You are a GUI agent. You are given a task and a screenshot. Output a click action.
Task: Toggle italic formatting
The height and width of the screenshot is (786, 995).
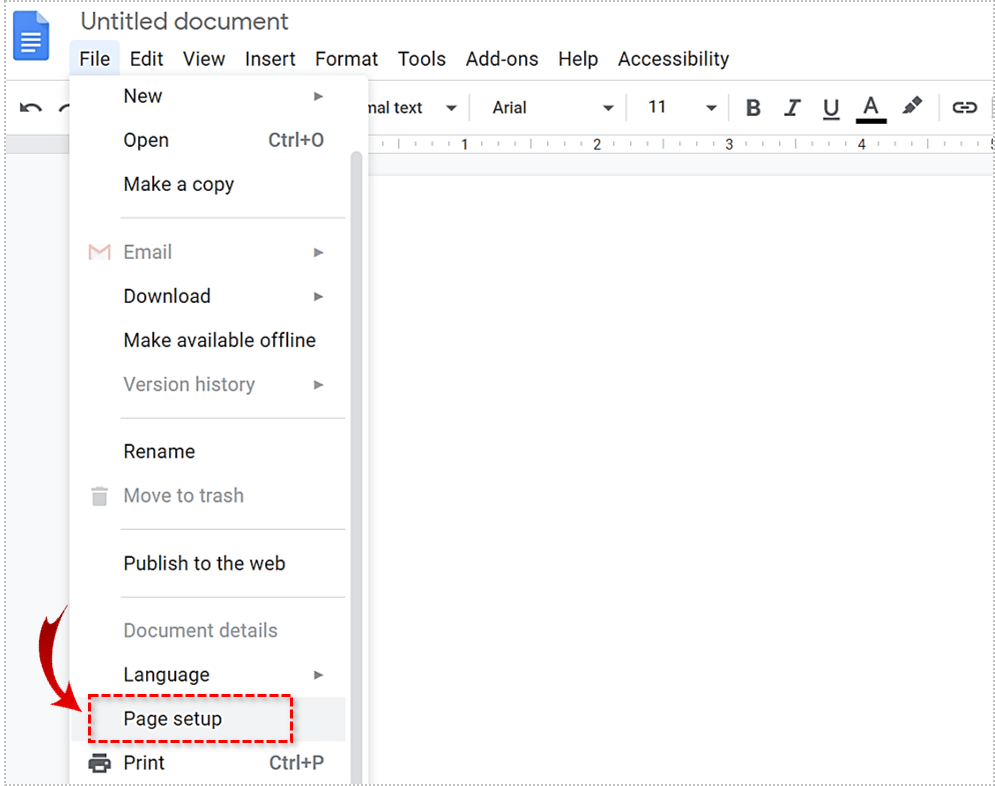(x=793, y=108)
